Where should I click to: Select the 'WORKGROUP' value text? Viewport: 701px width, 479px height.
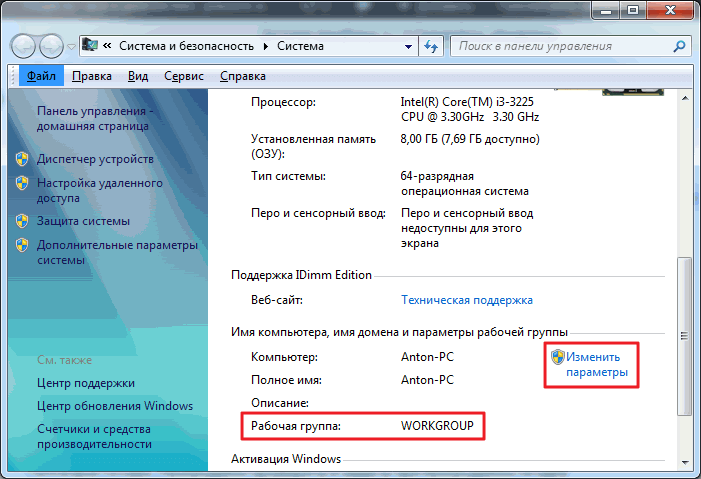tap(437, 426)
